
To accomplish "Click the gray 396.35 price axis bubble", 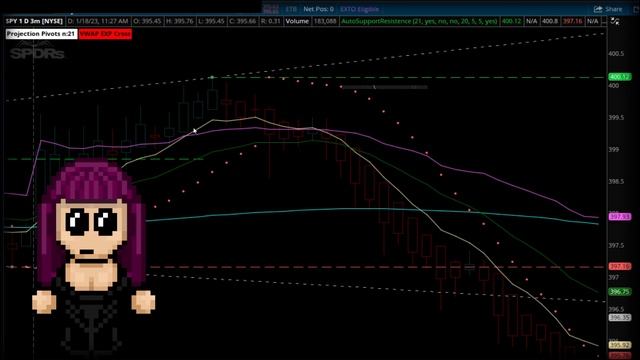I will 620,317.
